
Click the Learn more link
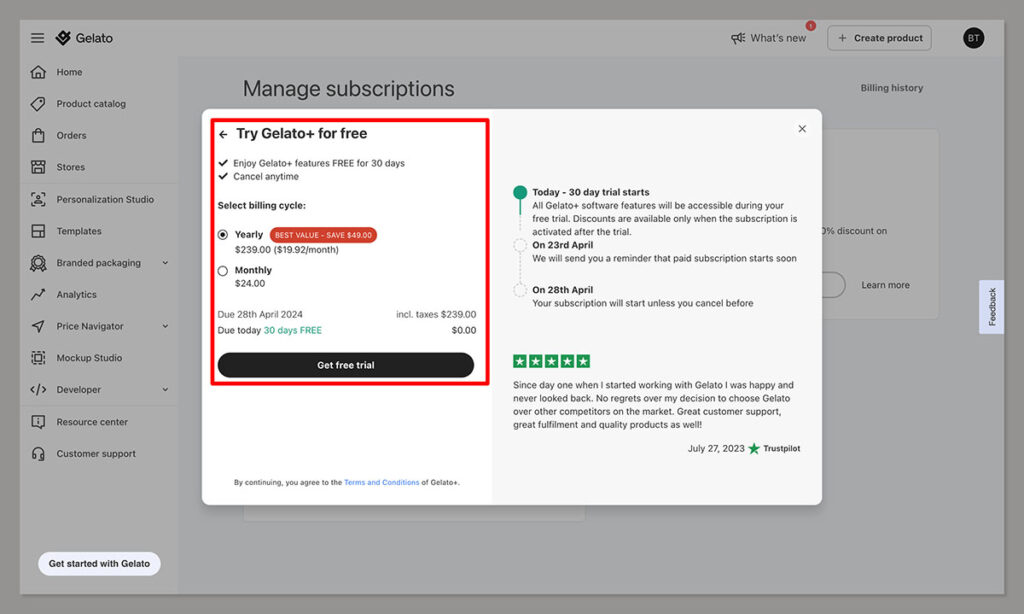pyautogui.click(x=885, y=285)
